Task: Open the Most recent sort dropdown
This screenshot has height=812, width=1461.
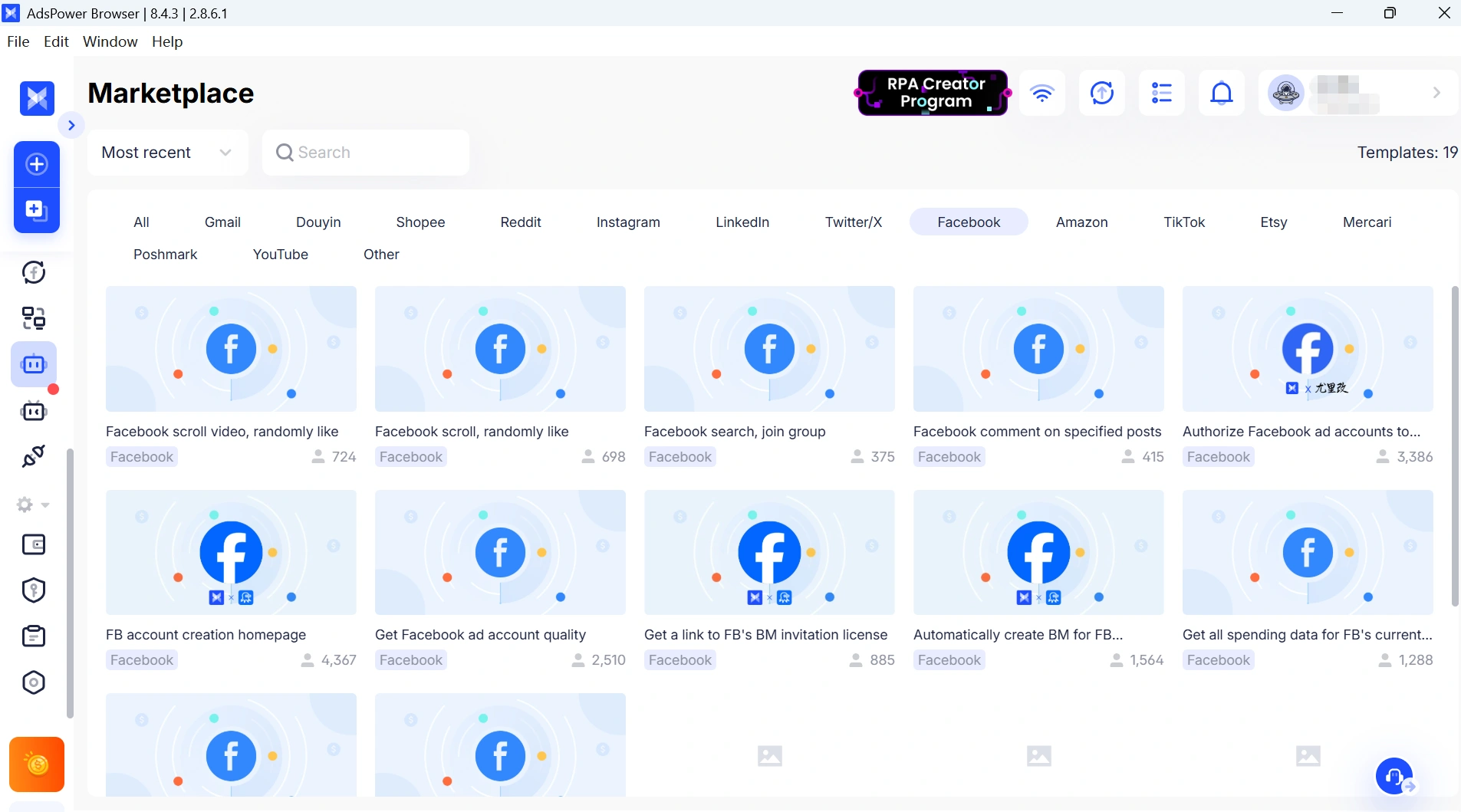Action: 168,153
